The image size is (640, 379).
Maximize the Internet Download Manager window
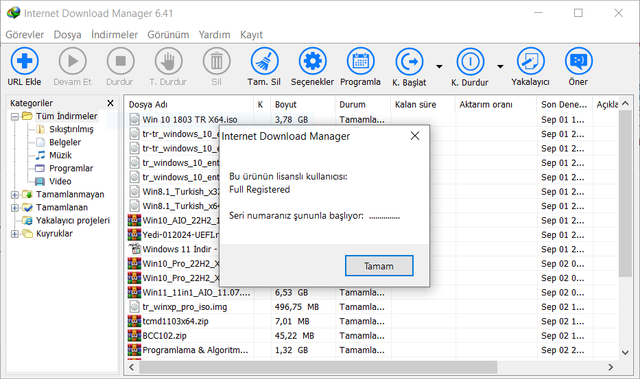(578, 13)
